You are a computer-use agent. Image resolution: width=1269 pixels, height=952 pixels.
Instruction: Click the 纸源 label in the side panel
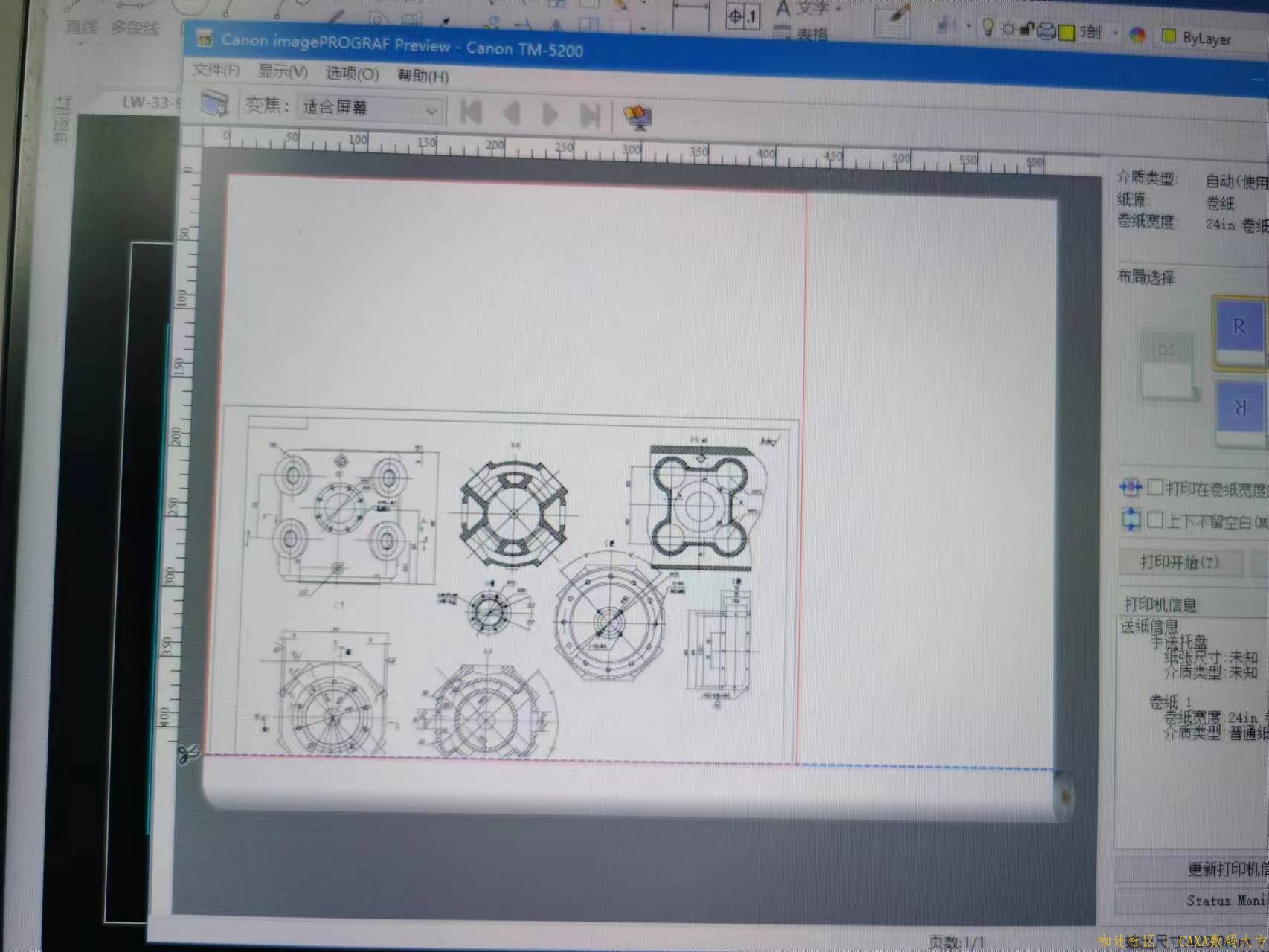[1134, 199]
